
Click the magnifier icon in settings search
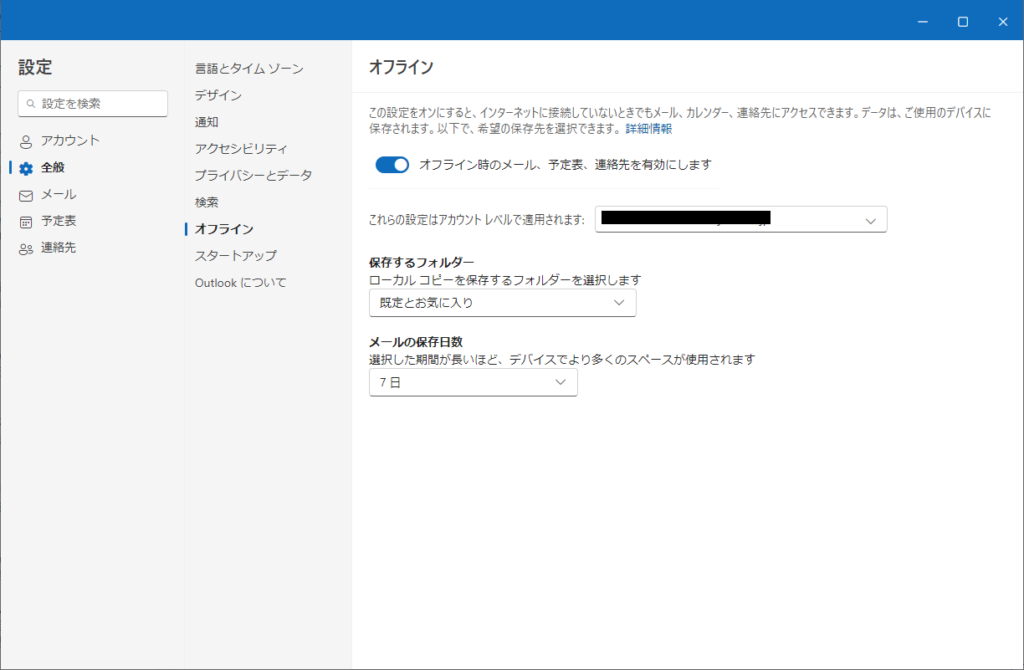31,103
